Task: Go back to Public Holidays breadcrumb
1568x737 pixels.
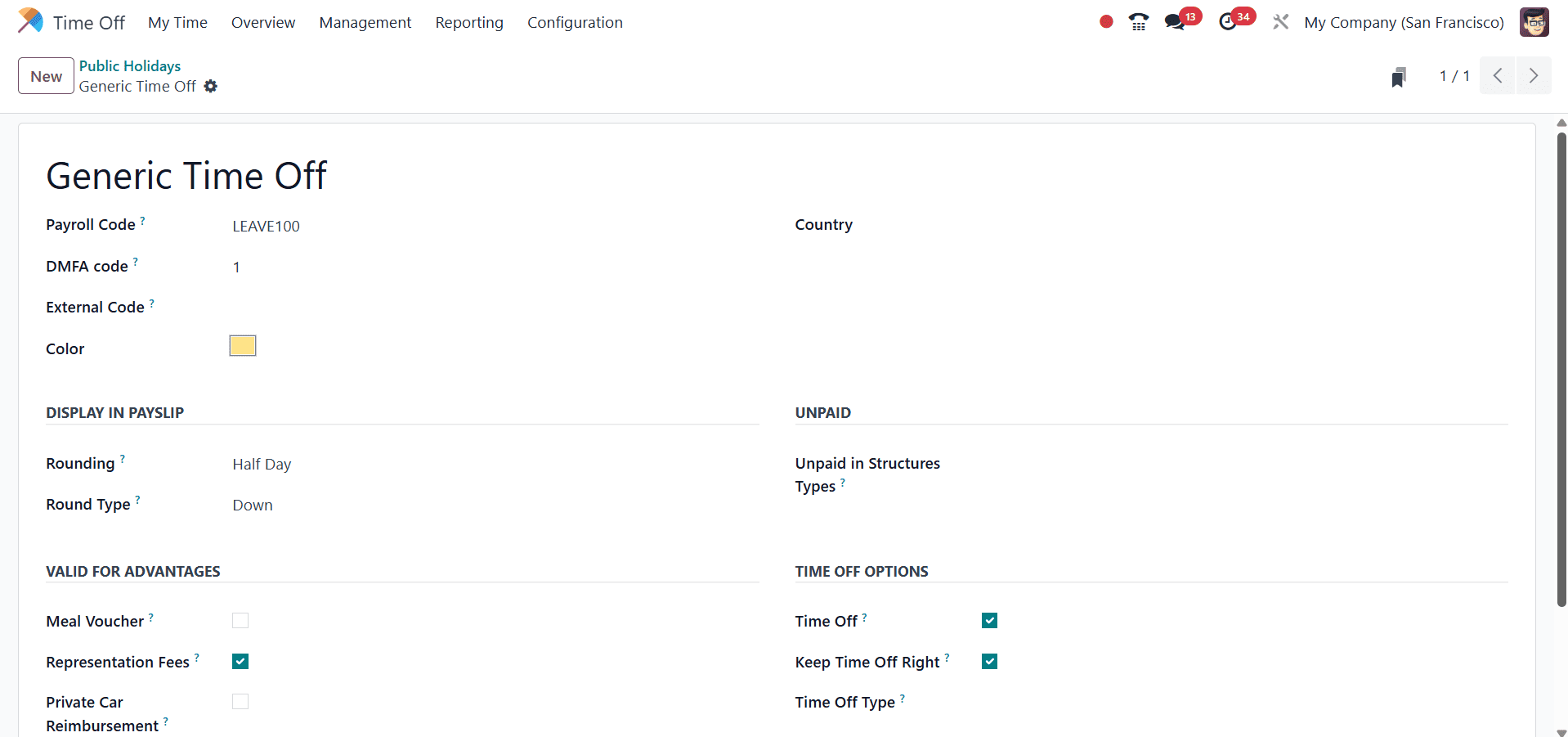Action: pos(130,65)
